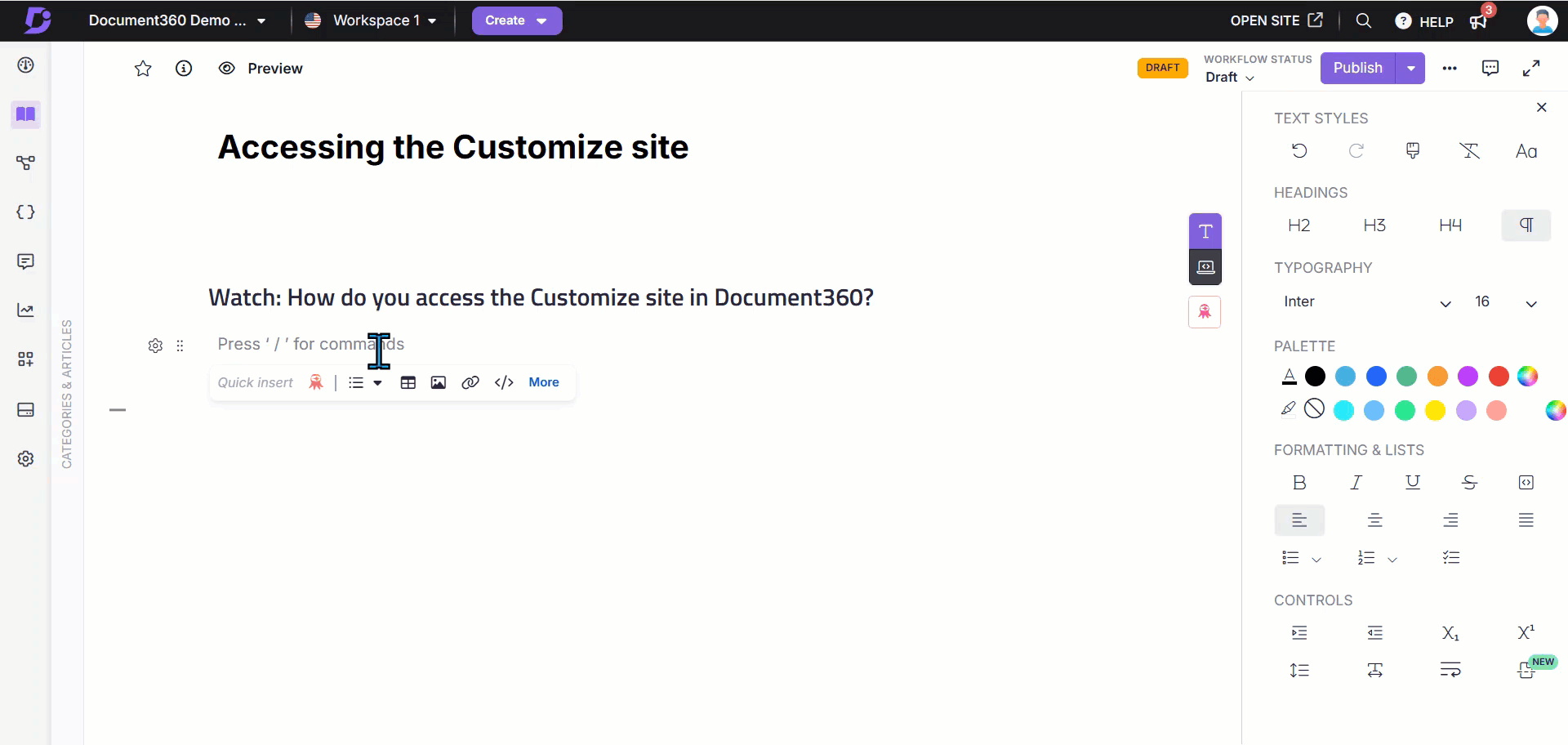Click the code block icon in quick insert bar

[x=504, y=382]
